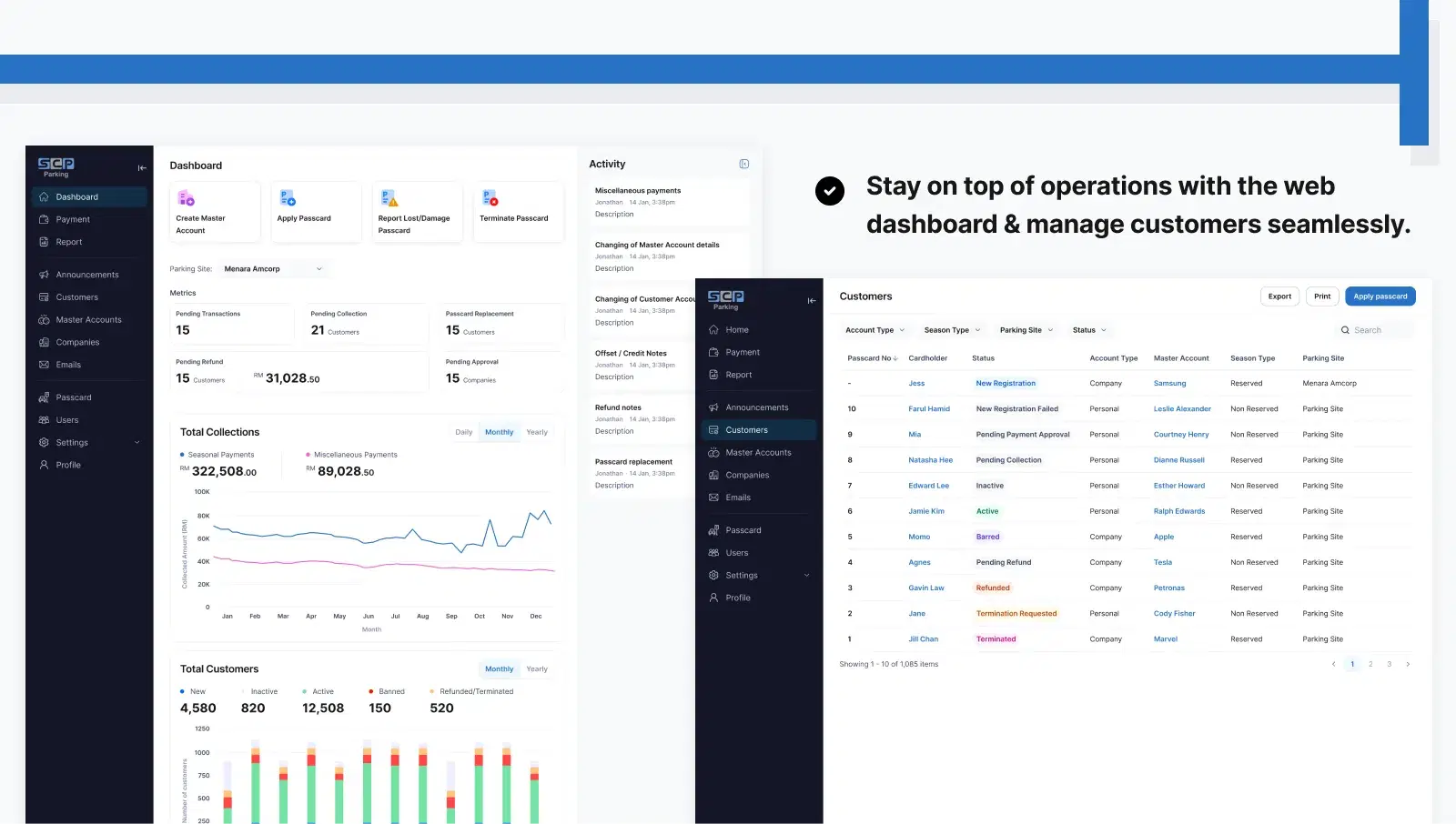
Task: Go to page 2 of customers
Action: (x=1370, y=665)
